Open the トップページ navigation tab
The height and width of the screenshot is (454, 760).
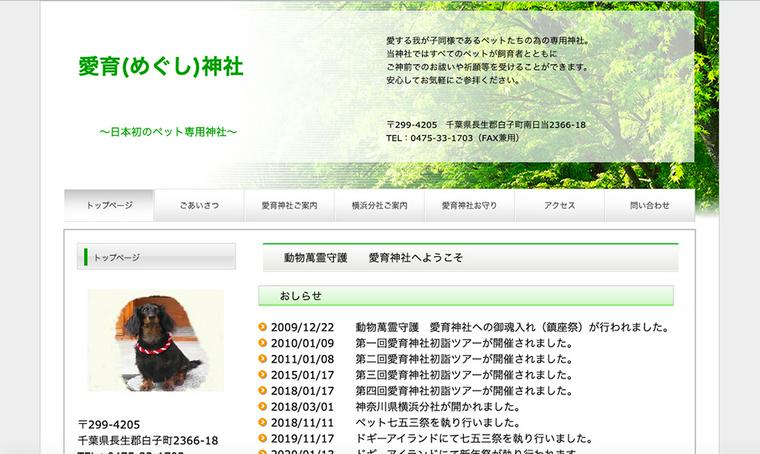[109, 205]
